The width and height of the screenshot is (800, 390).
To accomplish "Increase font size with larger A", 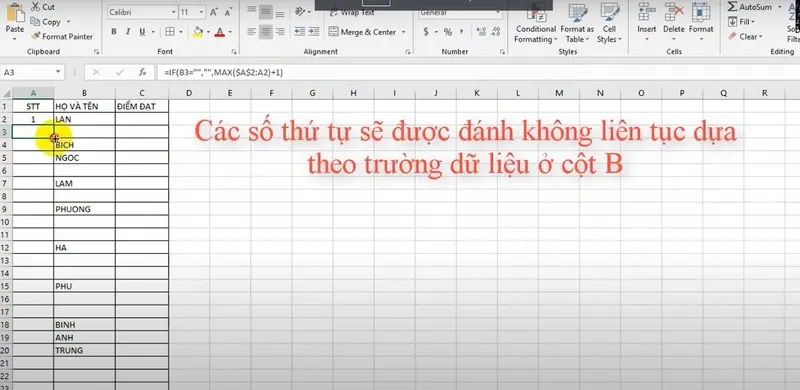I will pos(214,12).
